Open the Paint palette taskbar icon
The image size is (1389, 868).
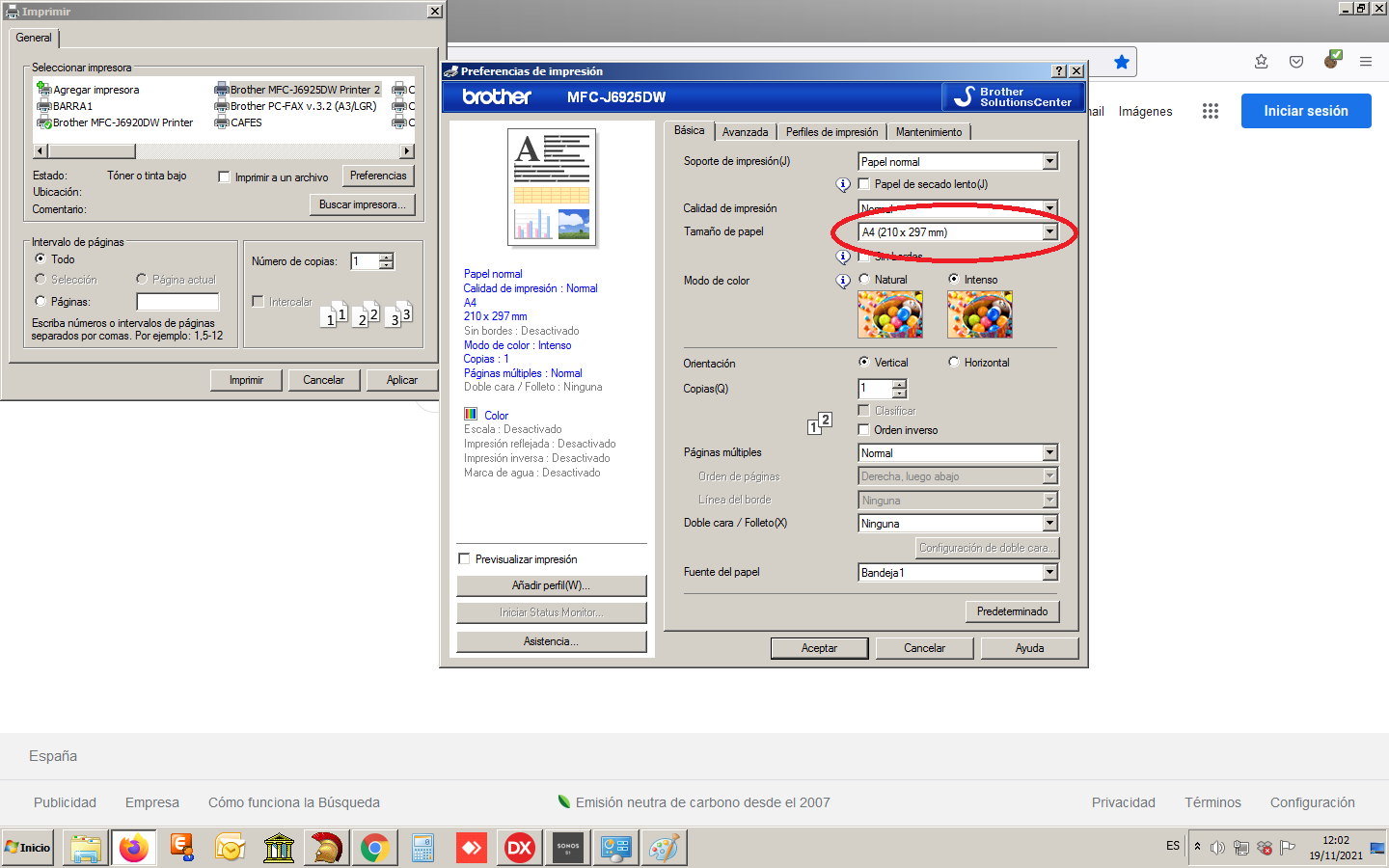point(665,848)
